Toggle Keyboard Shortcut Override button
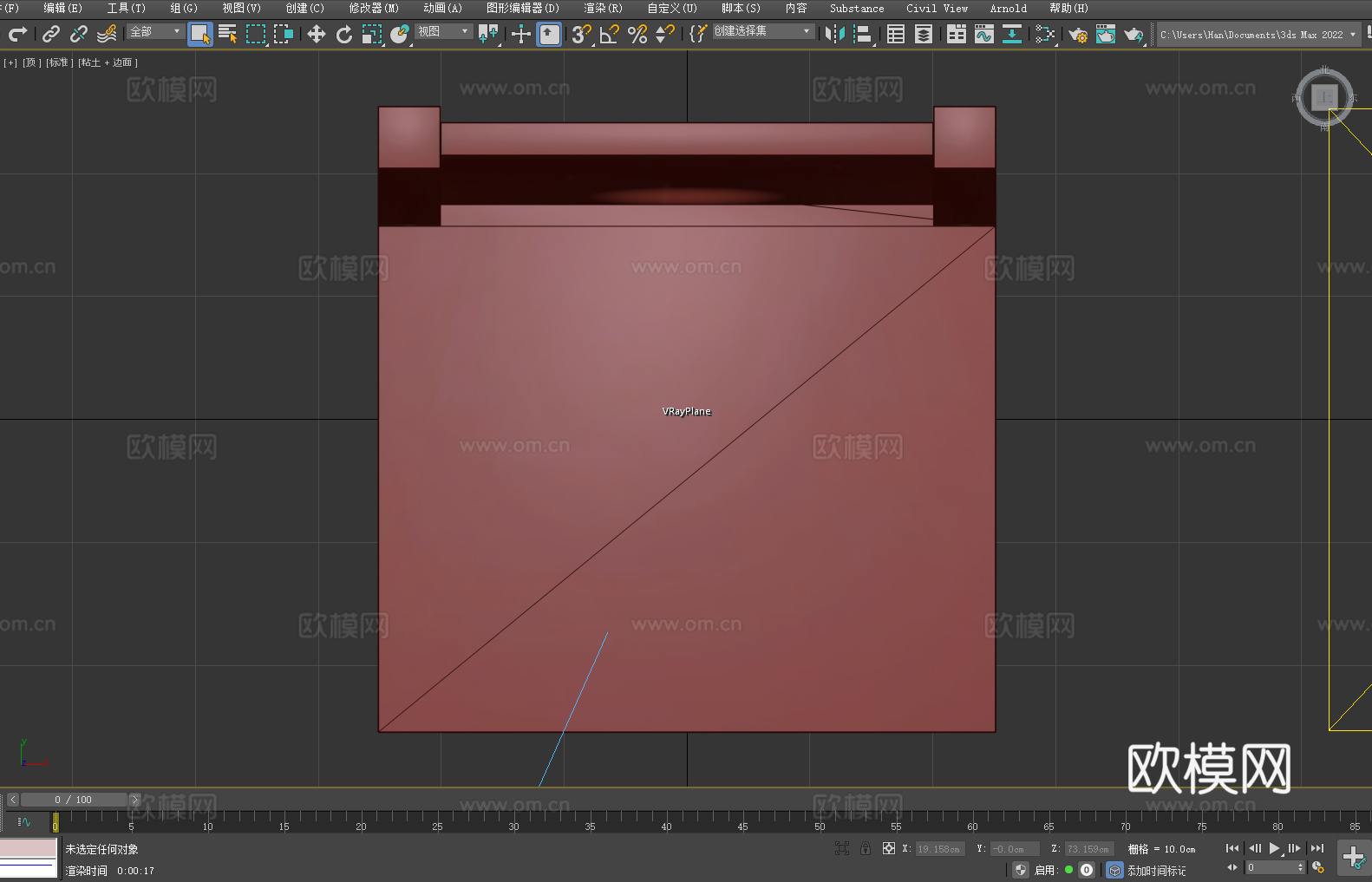1372x882 pixels. click(x=549, y=34)
